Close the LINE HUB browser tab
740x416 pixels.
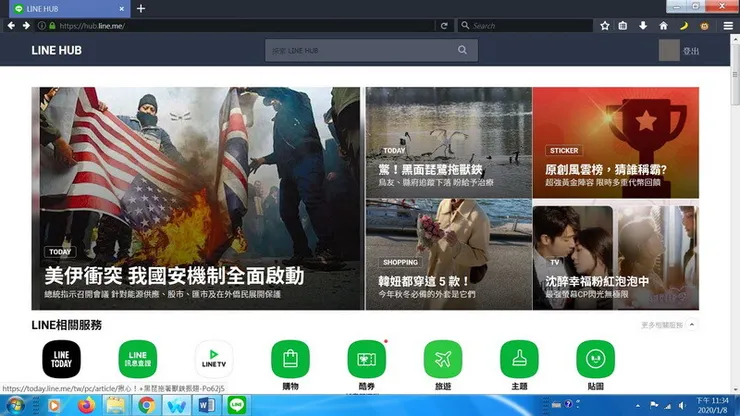point(121,8)
